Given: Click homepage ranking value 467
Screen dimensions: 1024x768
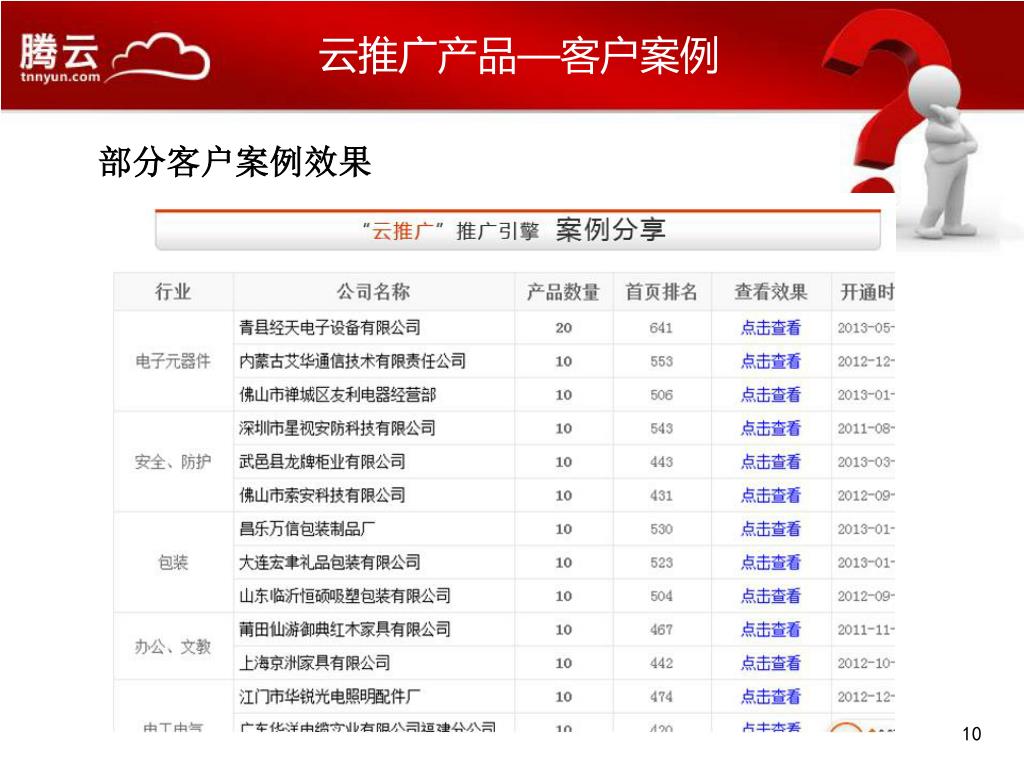Looking at the screenshot, I should coord(661,630).
